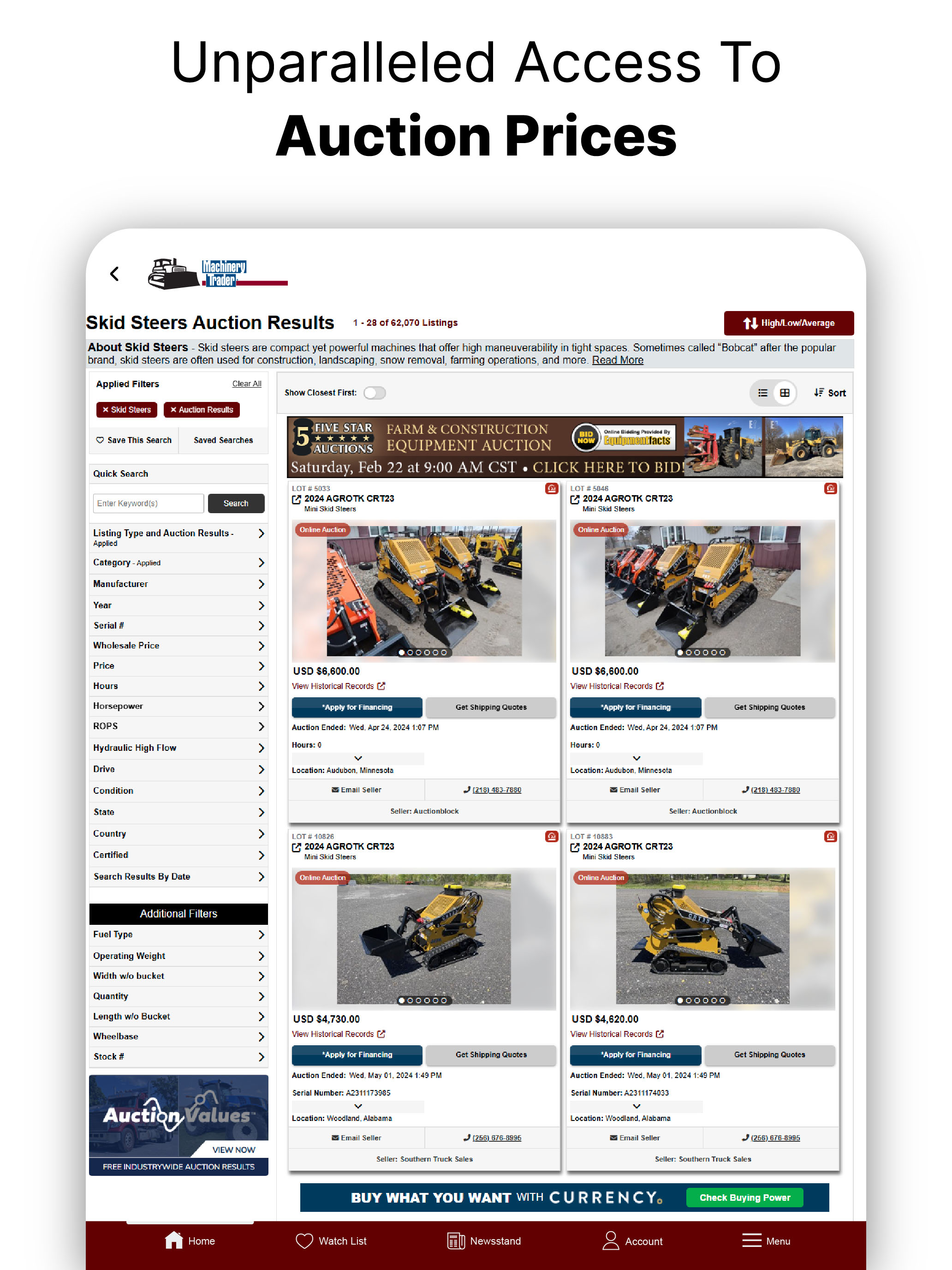The image size is (952, 1270).
Task: Open Menu in bottom bar
Action: click(766, 1241)
